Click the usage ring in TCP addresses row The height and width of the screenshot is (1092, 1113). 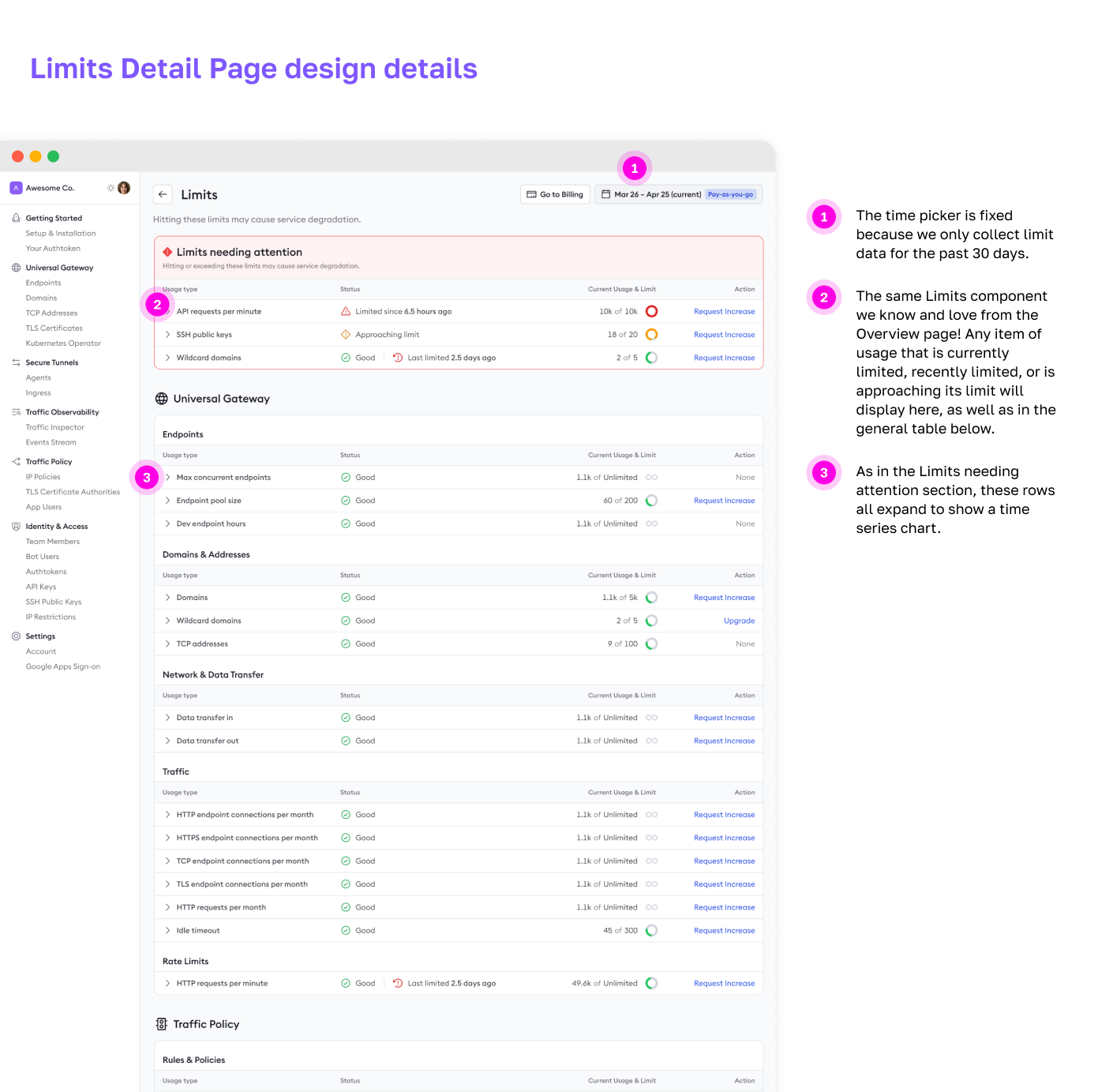(x=652, y=644)
